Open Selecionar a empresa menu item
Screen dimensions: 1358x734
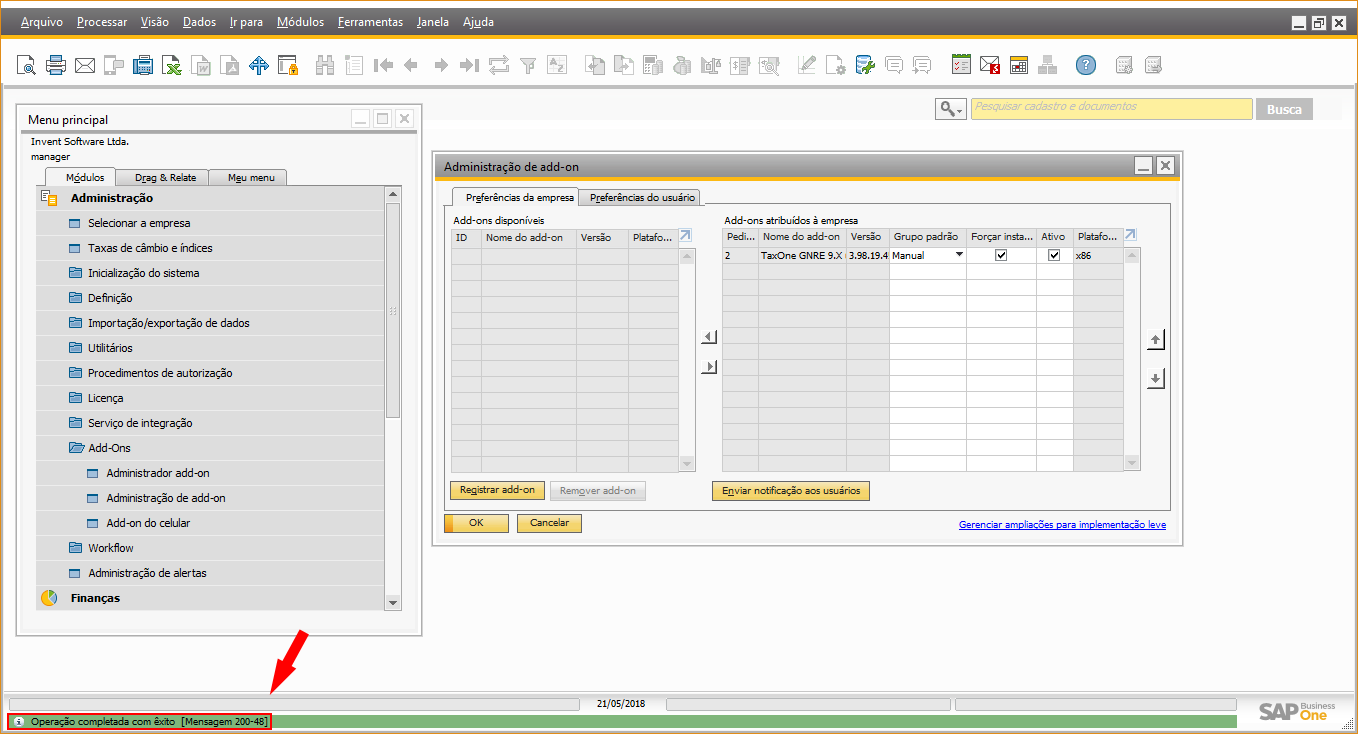click(139, 223)
